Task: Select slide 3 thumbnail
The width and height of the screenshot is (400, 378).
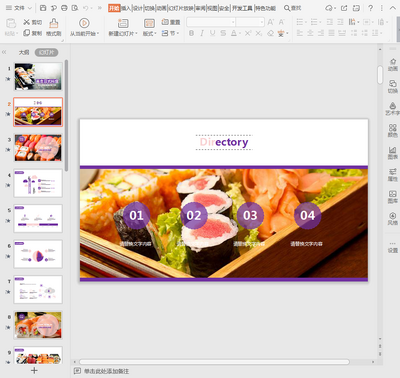Action: pos(38,148)
